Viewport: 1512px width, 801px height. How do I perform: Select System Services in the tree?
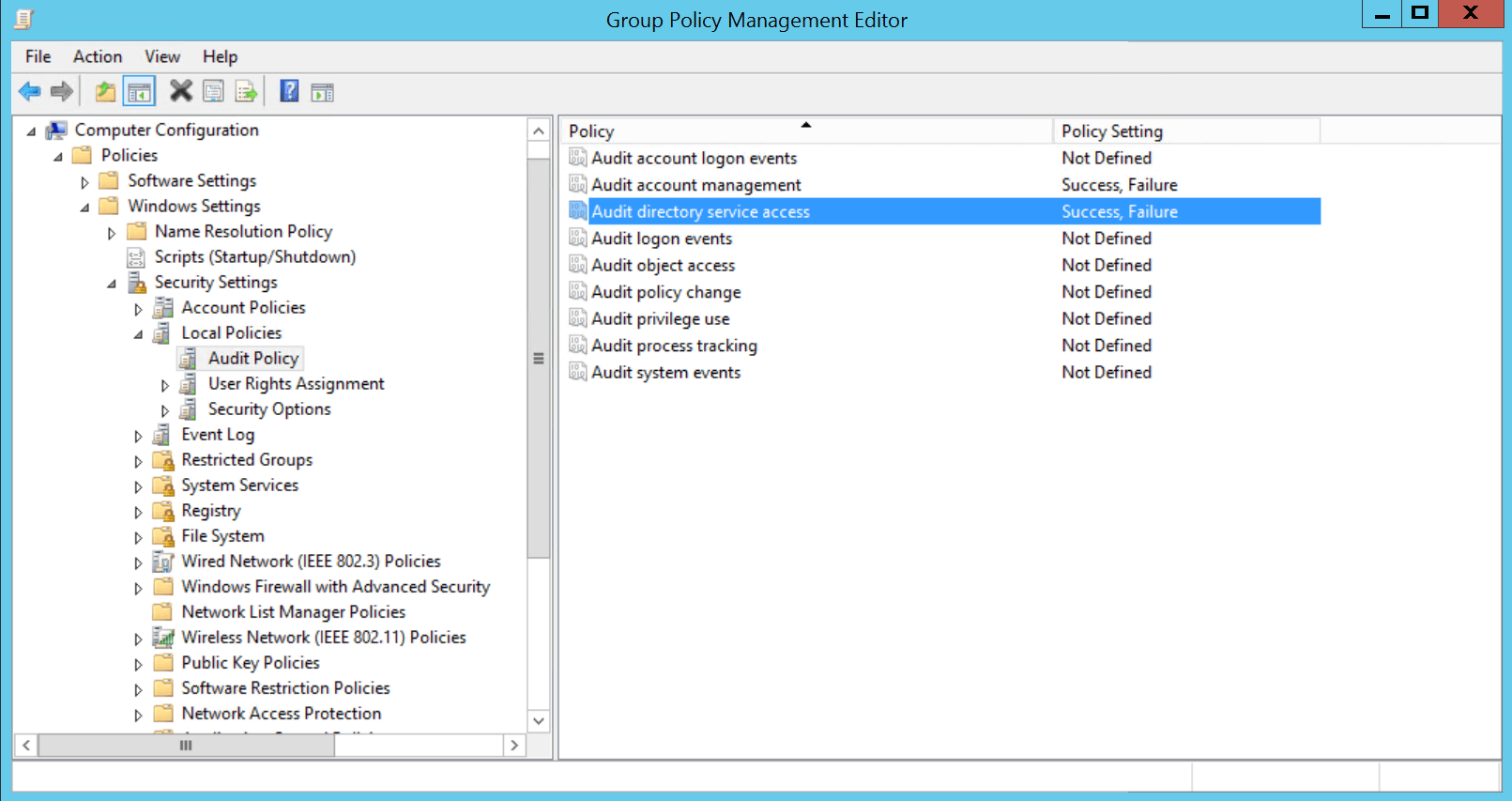(240, 485)
